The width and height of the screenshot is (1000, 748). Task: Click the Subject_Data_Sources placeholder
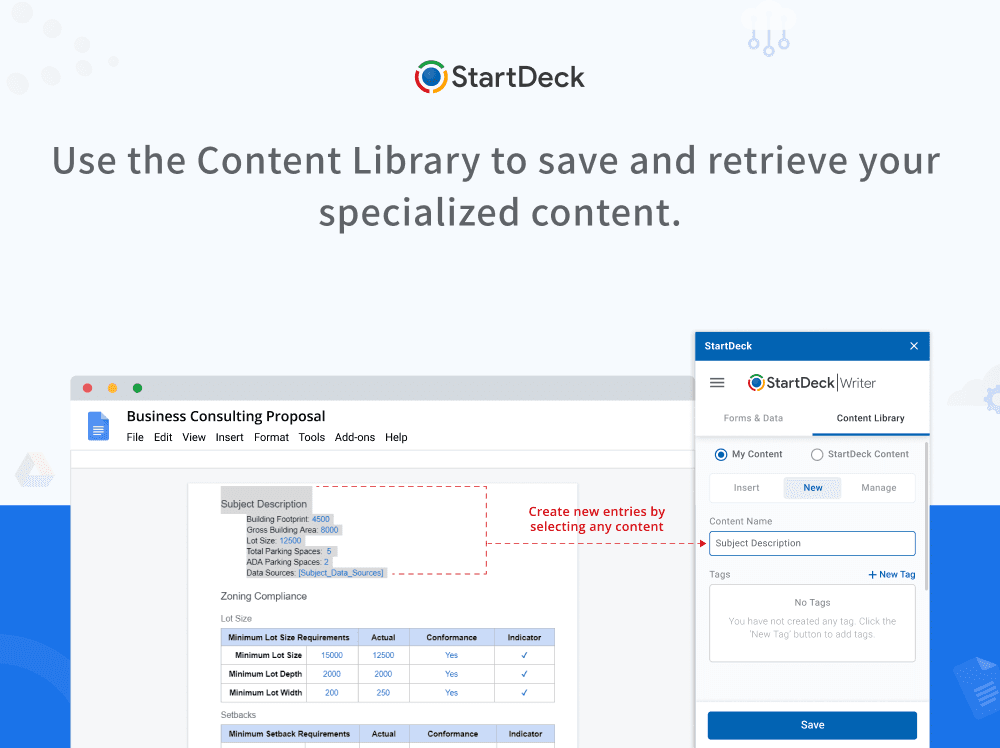tap(341, 573)
